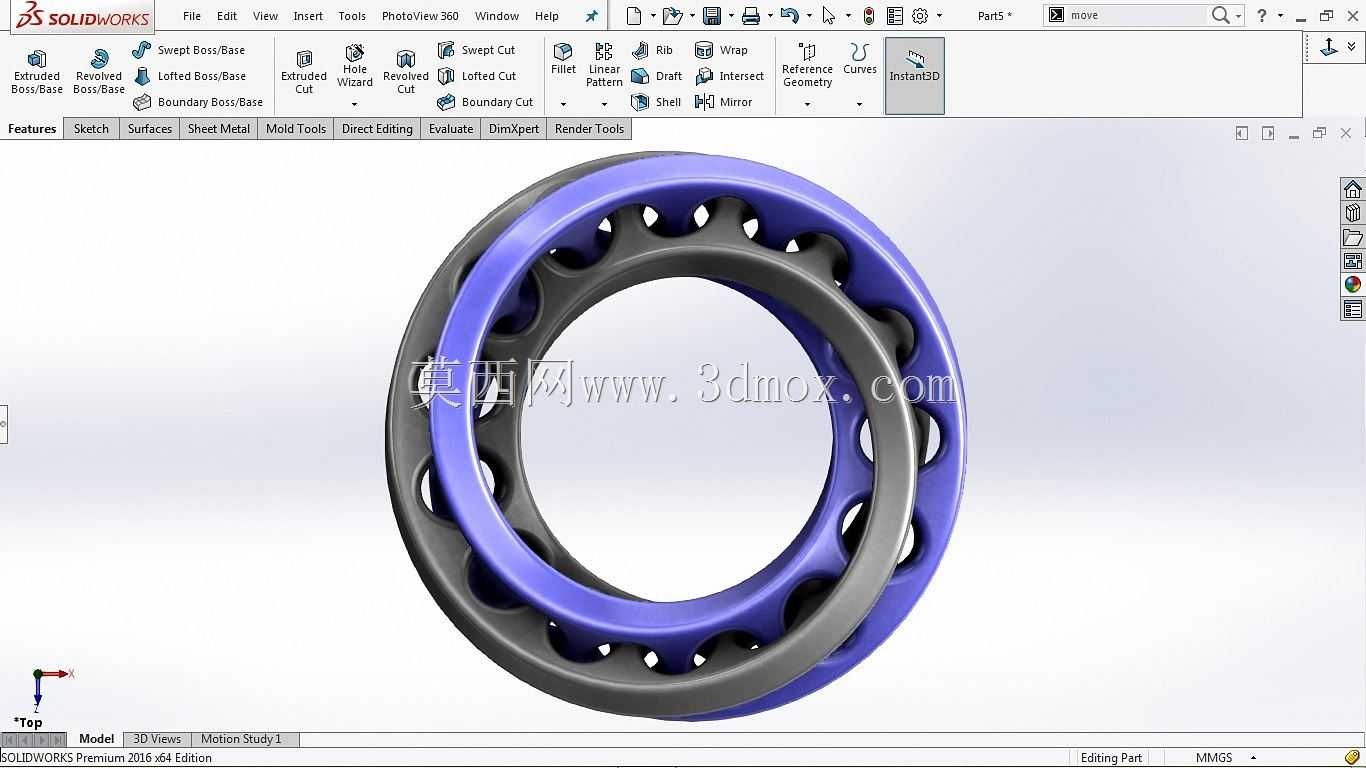This screenshot has height=768, width=1366.
Task: Open the Help dropdown arrow
Action: 1281,16
